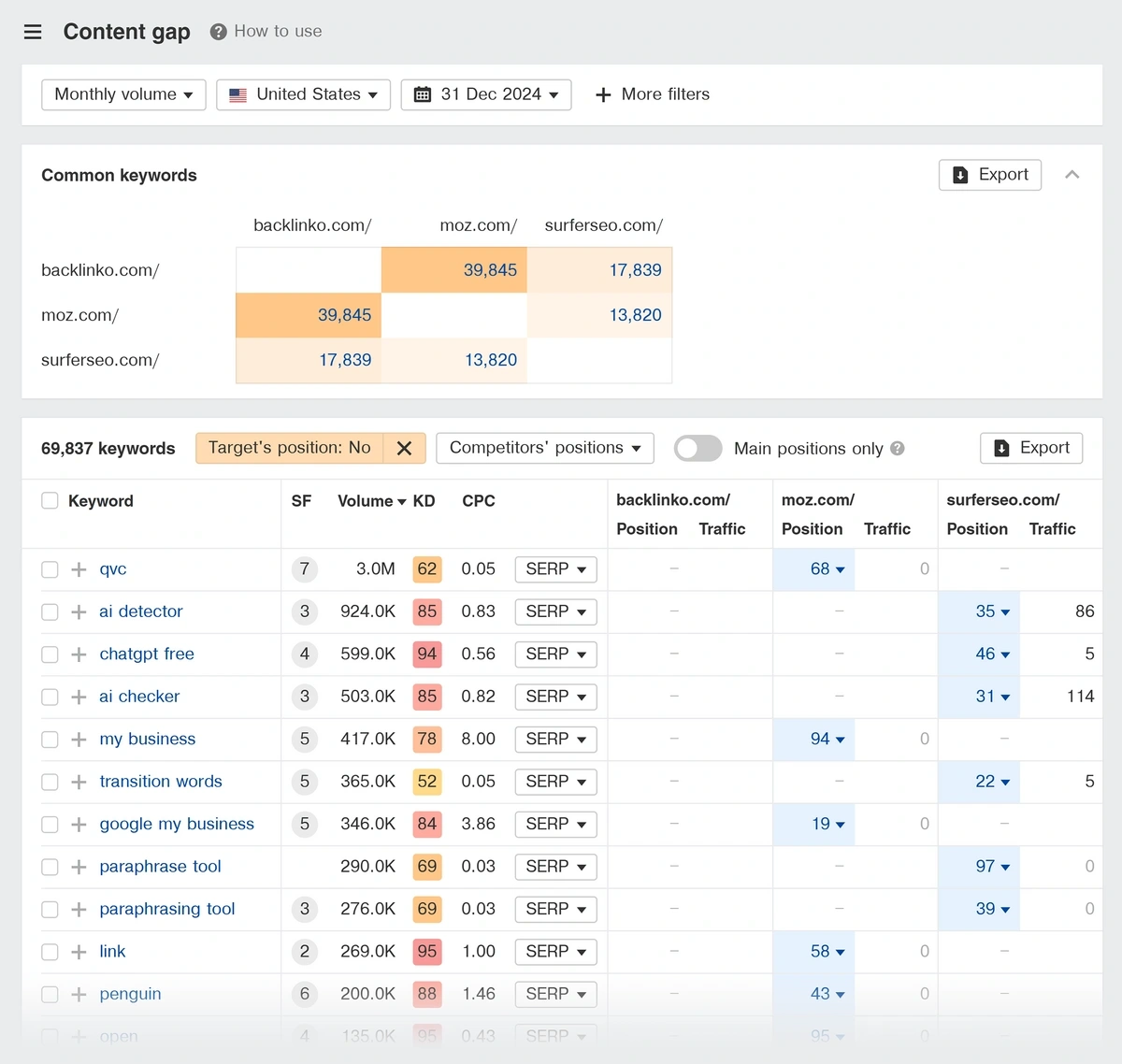The image size is (1122, 1064).
Task: Sort by Volume column header
Action: (x=371, y=501)
